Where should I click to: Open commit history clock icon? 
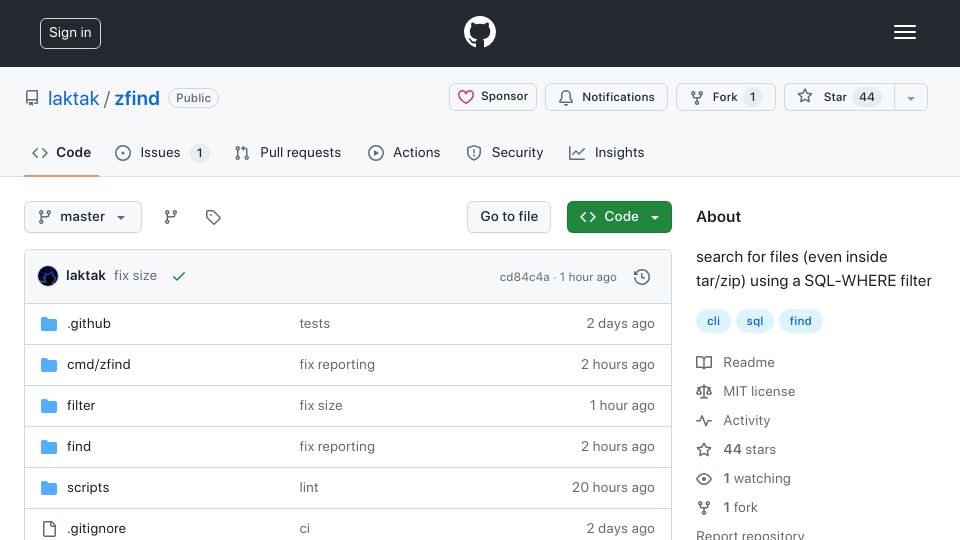point(642,277)
